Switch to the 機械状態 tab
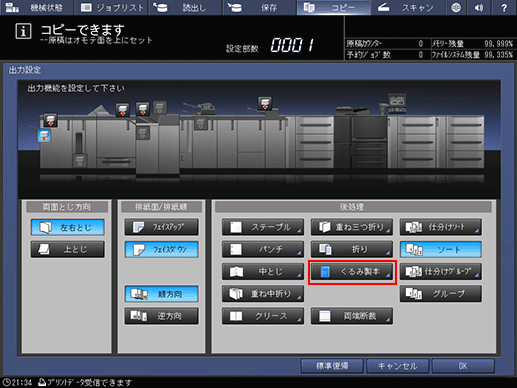This screenshot has width=517, height=388. [36, 7]
